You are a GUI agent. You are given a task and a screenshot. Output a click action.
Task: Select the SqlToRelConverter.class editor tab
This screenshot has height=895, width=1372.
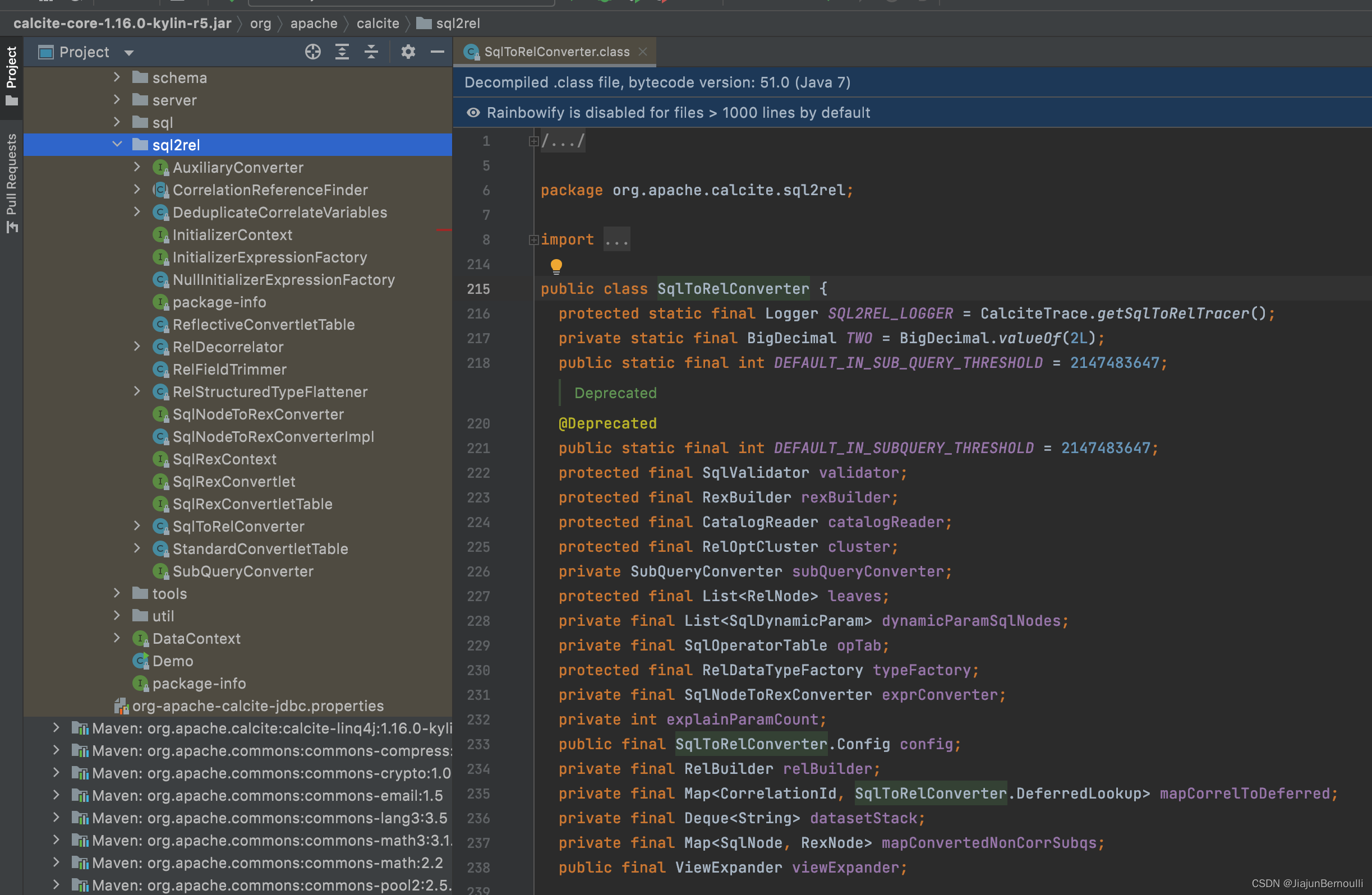coord(556,52)
